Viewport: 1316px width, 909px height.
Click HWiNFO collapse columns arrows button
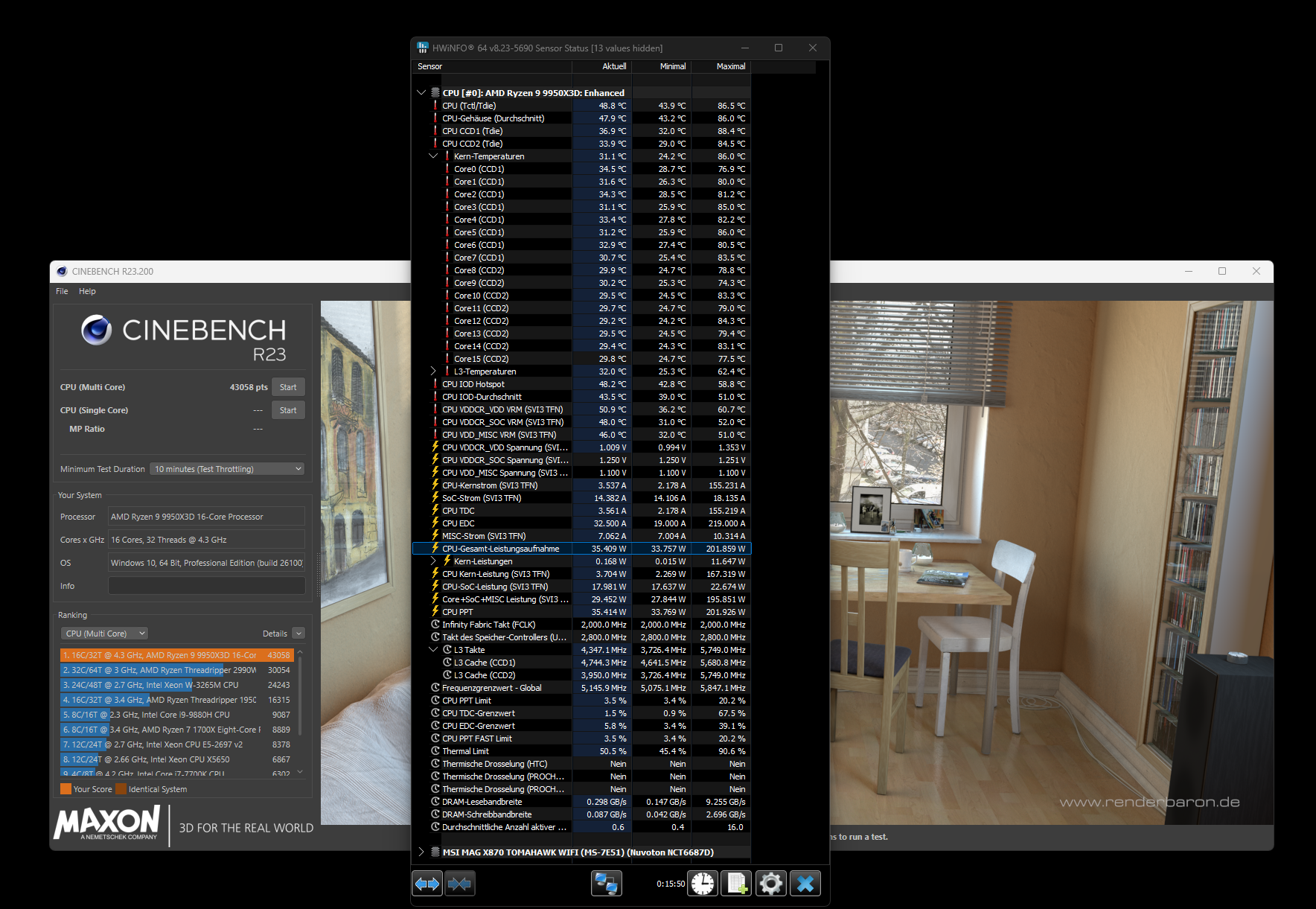point(459,884)
